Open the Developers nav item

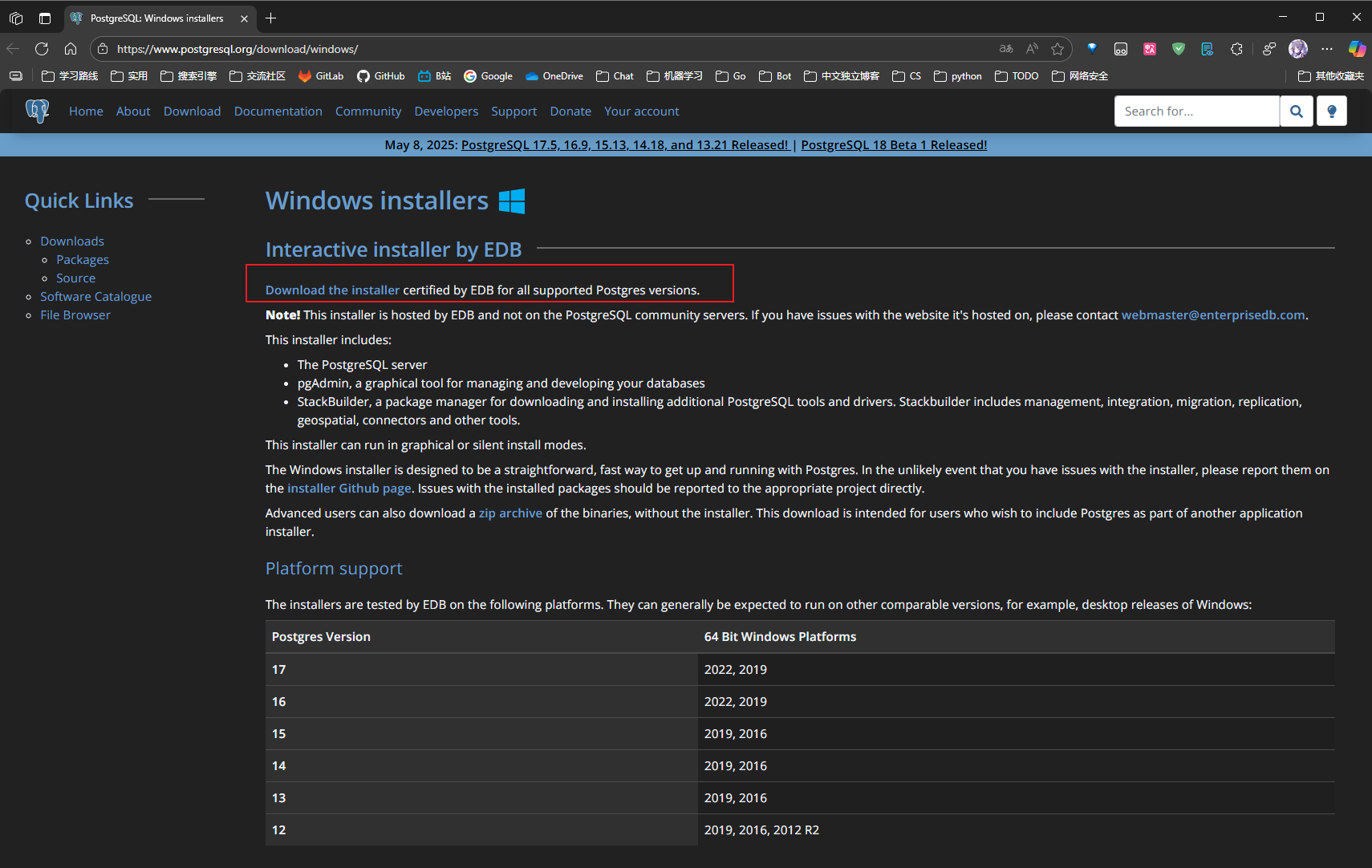click(x=446, y=112)
